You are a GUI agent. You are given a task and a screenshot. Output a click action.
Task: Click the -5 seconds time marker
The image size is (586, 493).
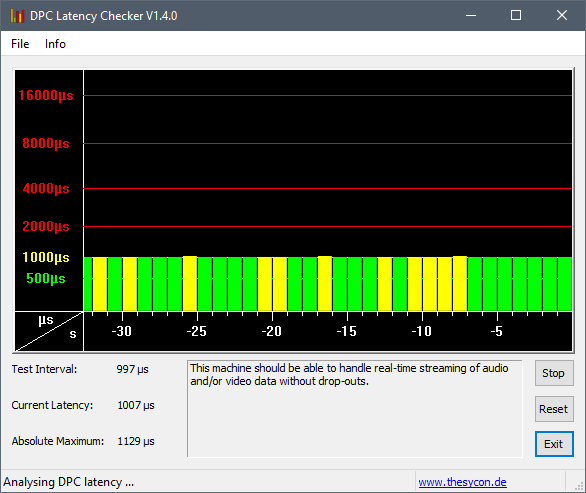point(497,331)
